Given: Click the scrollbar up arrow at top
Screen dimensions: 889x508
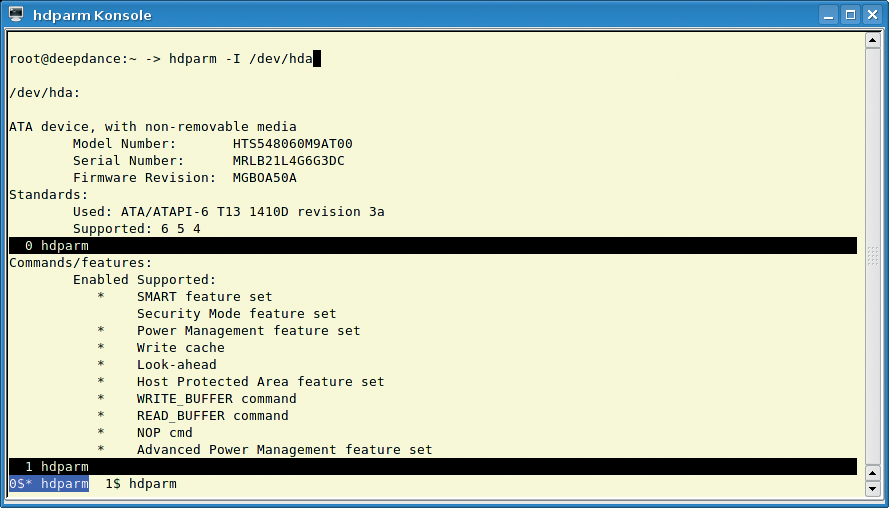Looking at the screenshot, I should (873, 40).
